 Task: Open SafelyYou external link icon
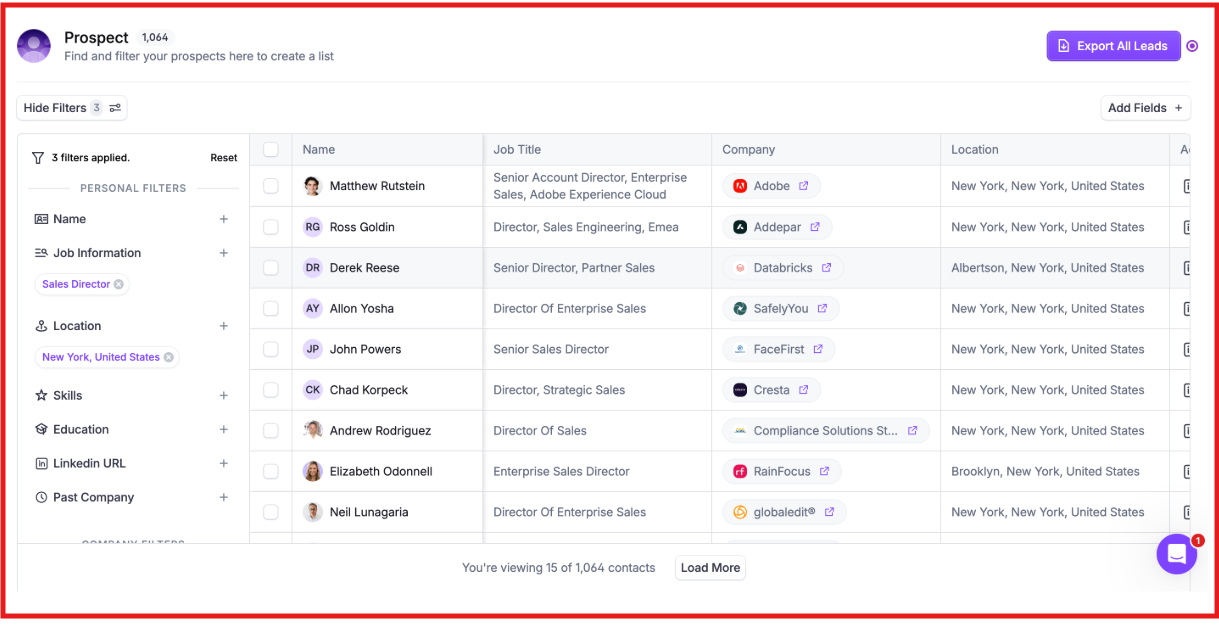[822, 309]
